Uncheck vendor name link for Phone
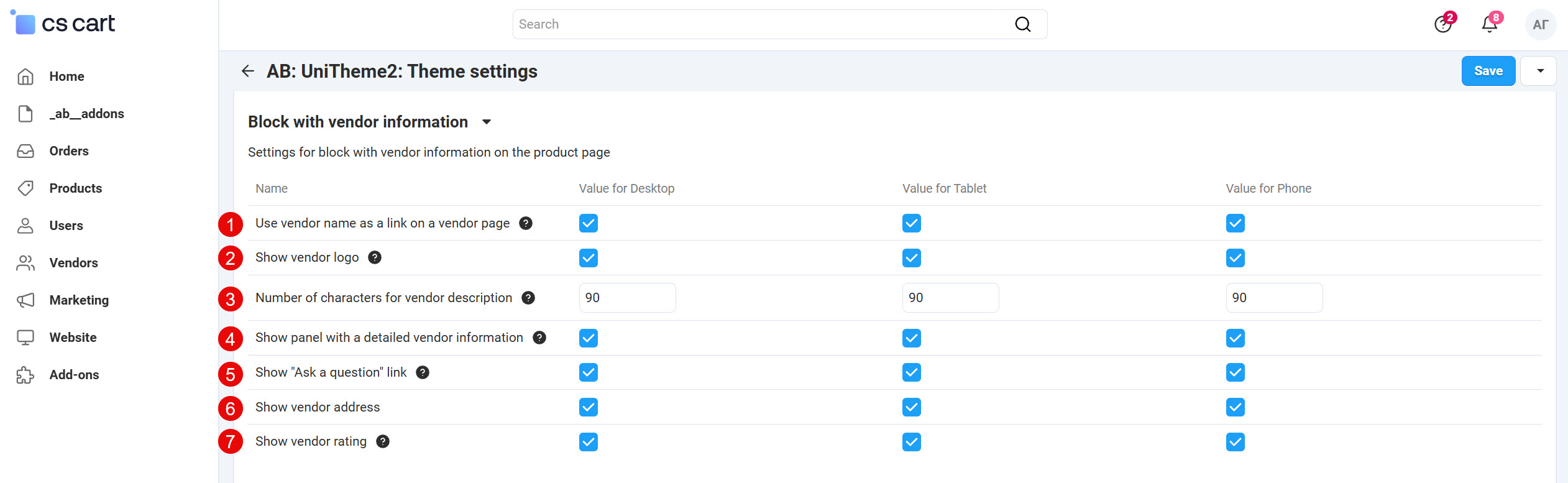The width and height of the screenshot is (1568, 483). pyautogui.click(x=1236, y=223)
